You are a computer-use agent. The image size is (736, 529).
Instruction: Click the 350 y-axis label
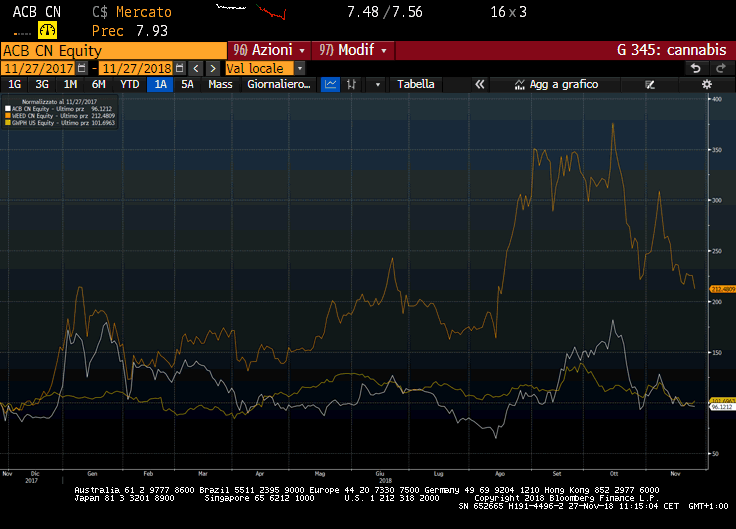coord(717,150)
